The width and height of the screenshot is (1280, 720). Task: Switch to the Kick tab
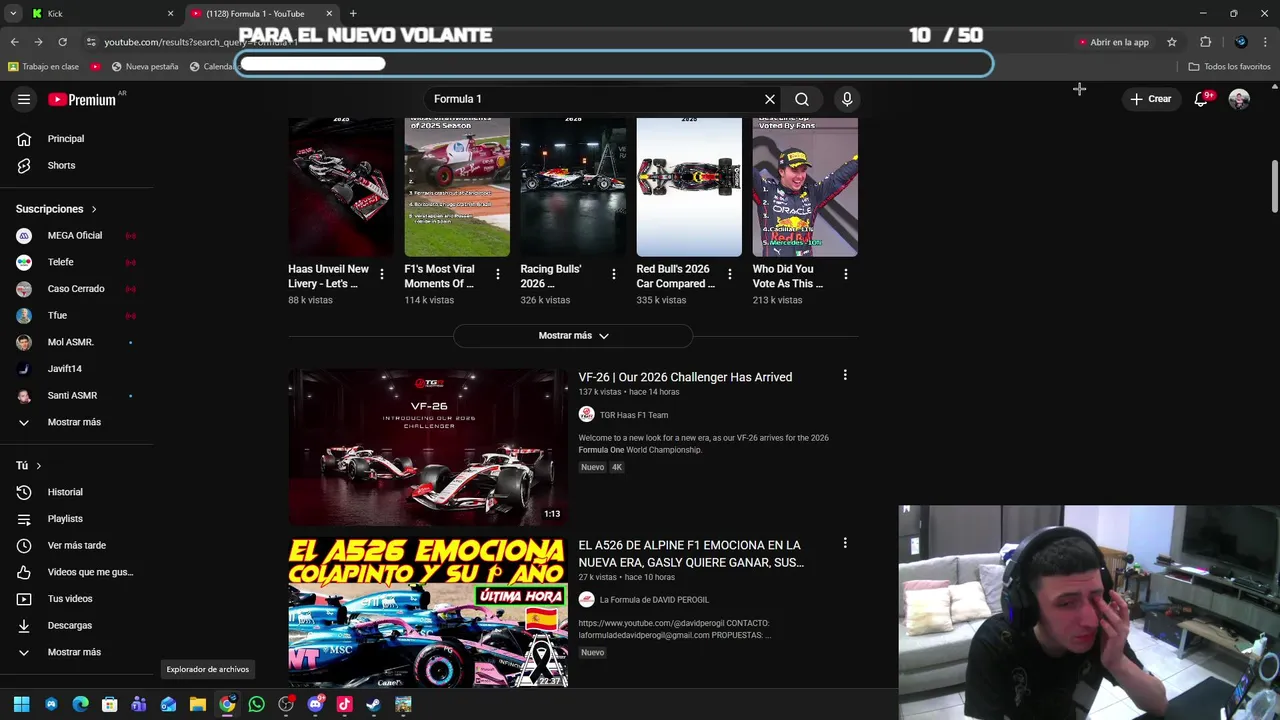pyautogui.click(x=100, y=14)
